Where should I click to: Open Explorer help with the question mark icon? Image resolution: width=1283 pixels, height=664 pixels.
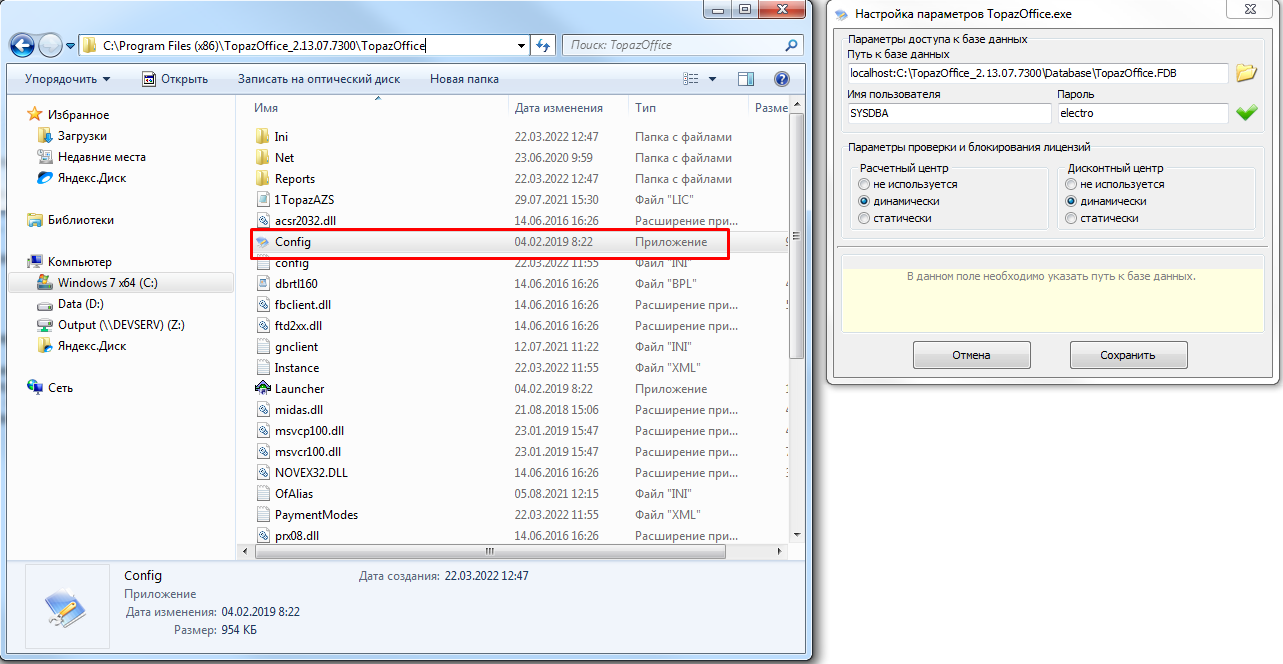point(782,79)
